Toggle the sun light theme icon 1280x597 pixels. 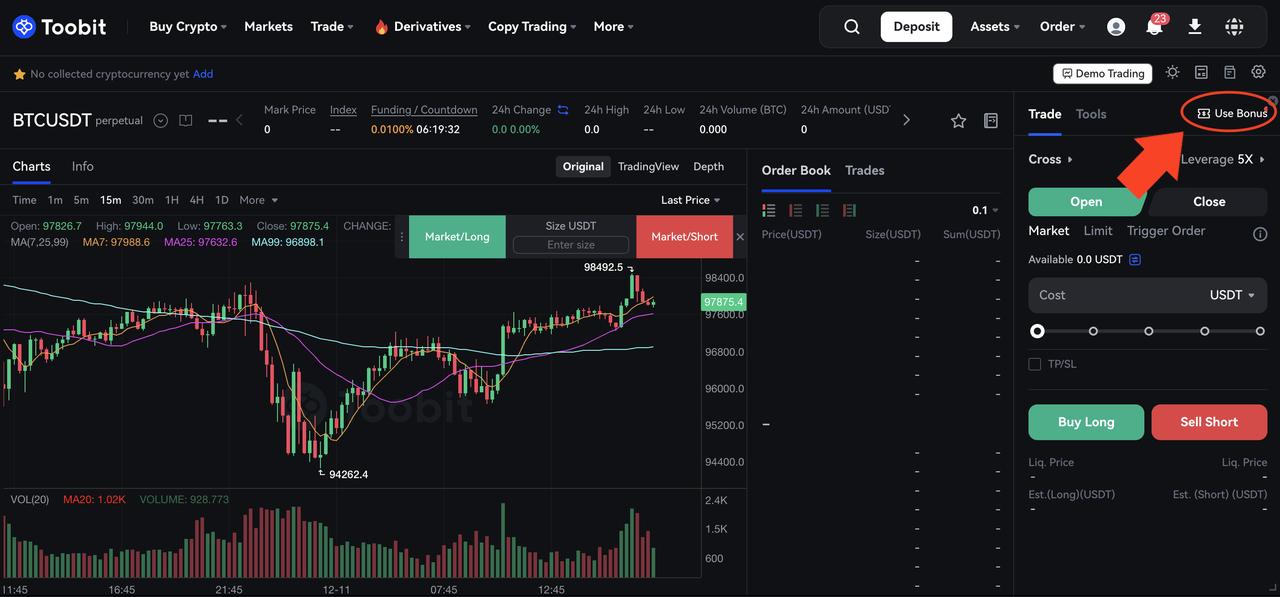(1172, 73)
